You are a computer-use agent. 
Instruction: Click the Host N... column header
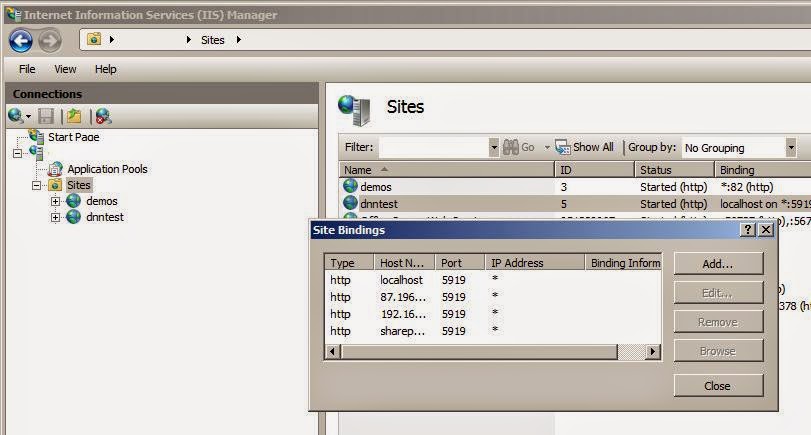(x=404, y=263)
